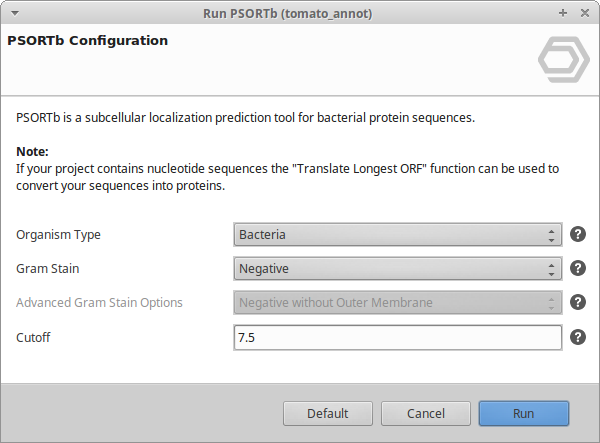This screenshot has width=600, height=443.
Task: Maximize the Run PSORTb dialog window
Action: coord(563,13)
